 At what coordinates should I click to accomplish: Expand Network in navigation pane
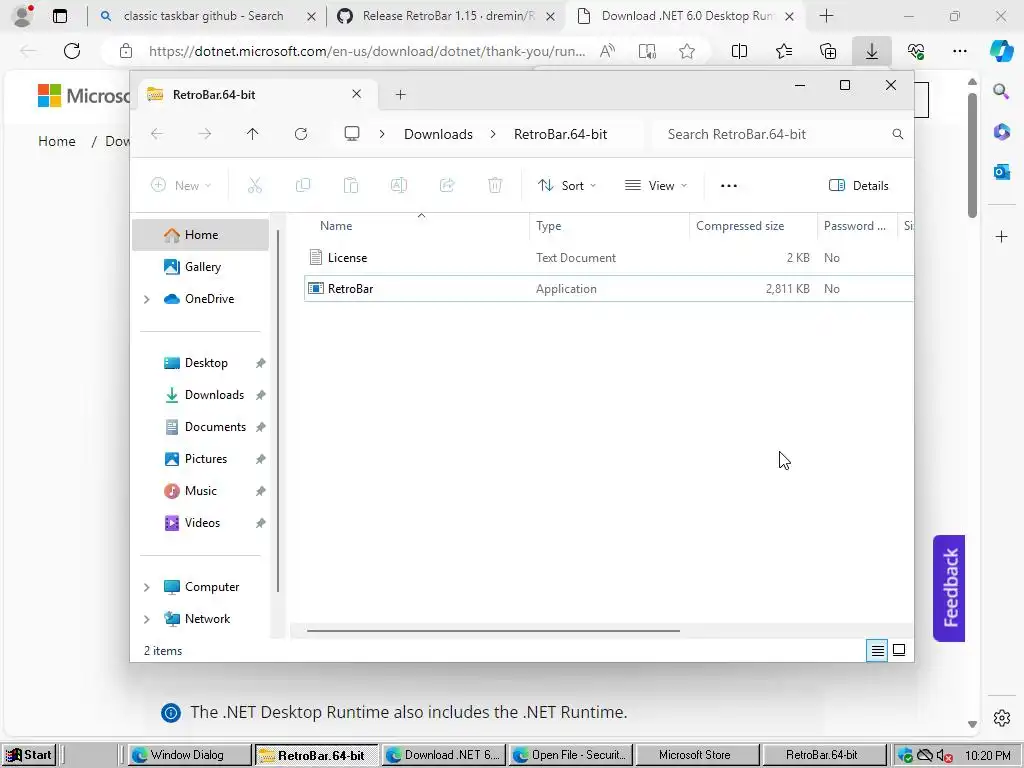(147, 619)
